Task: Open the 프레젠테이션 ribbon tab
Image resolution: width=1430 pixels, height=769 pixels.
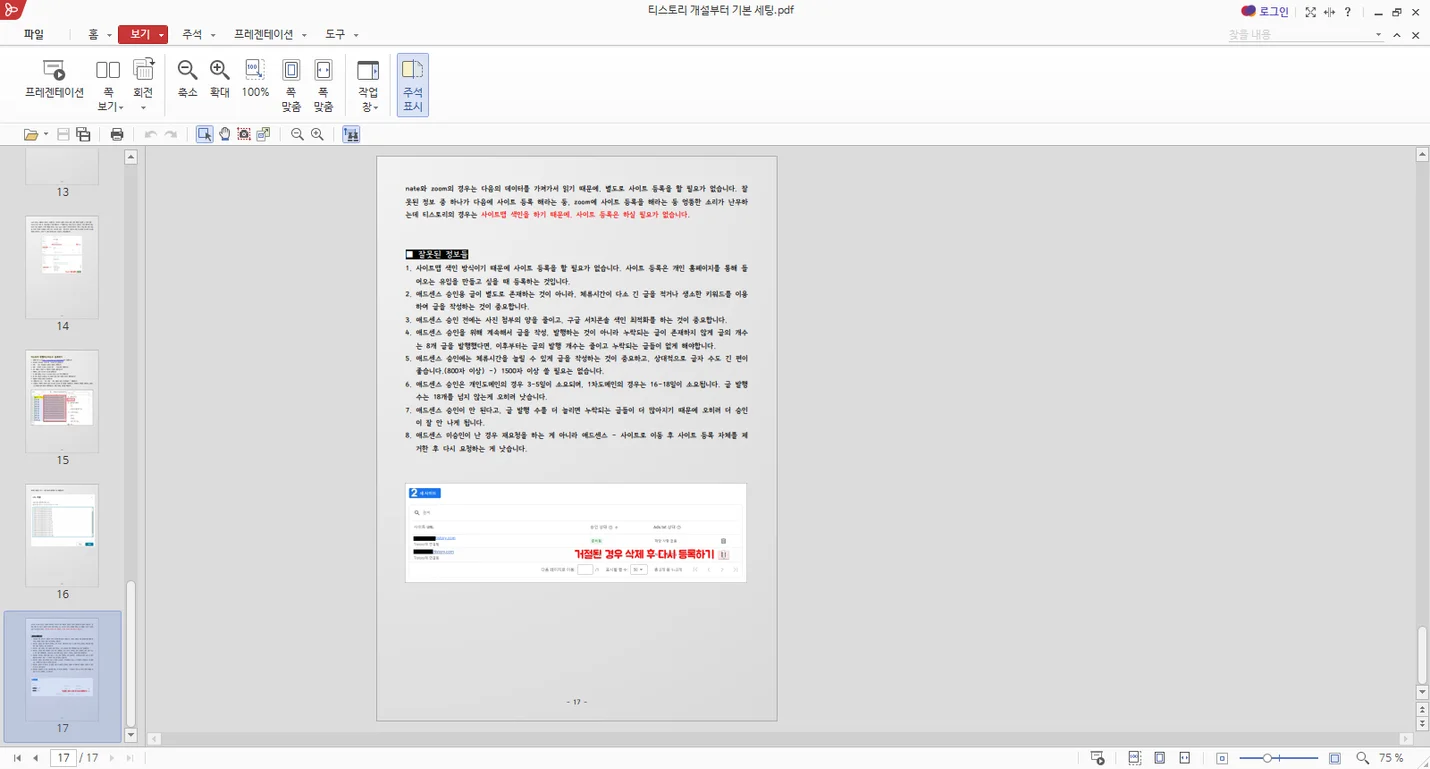Action: (x=264, y=34)
